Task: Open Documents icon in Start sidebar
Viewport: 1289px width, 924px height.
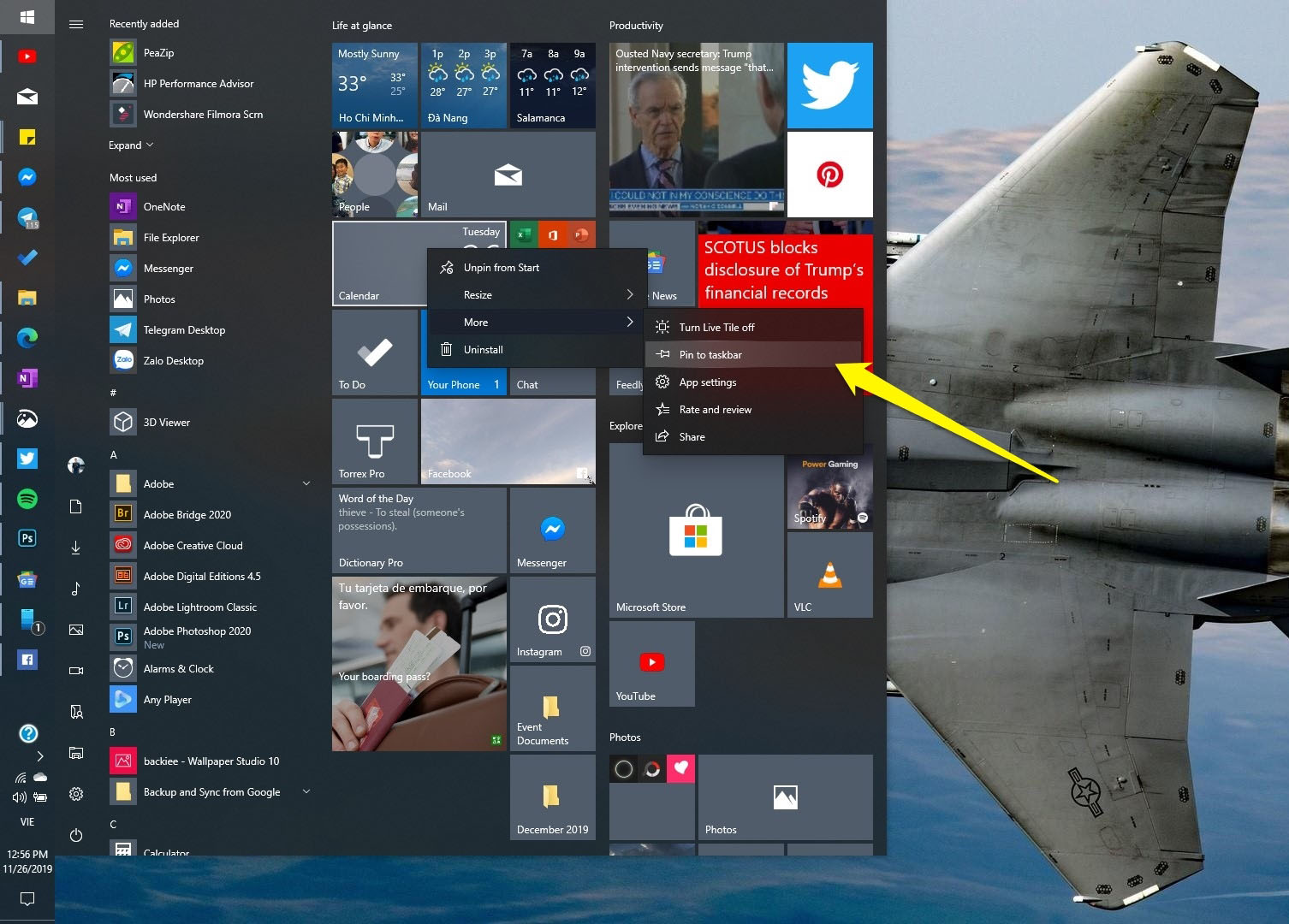Action: pyautogui.click(x=76, y=506)
